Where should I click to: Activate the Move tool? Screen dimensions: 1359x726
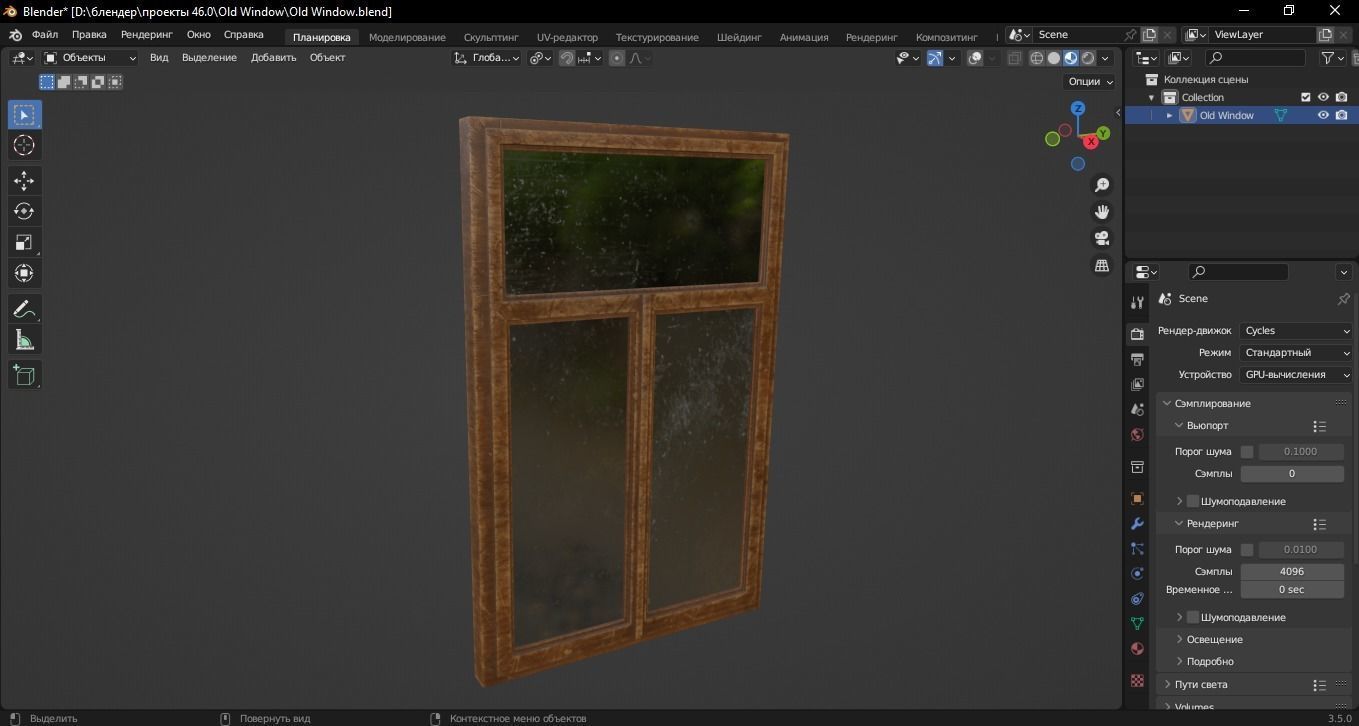coord(24,180)
